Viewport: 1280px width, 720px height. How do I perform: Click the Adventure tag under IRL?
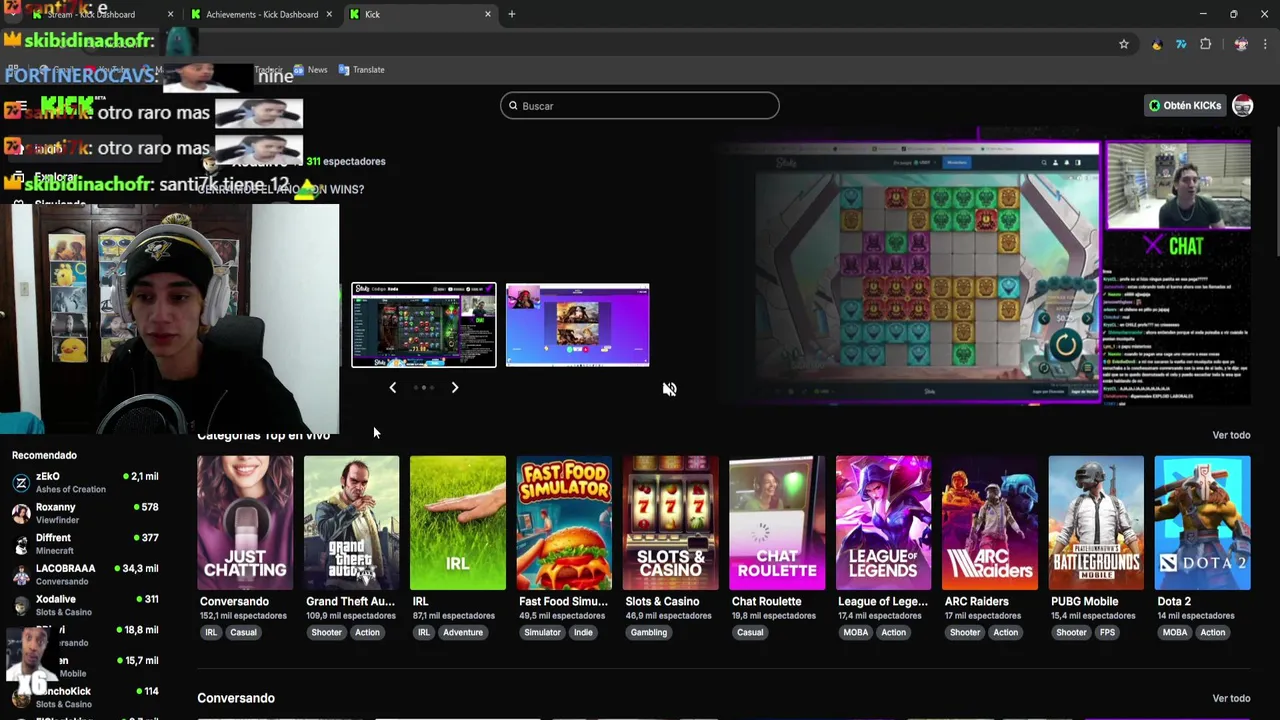tap(463, 632)
